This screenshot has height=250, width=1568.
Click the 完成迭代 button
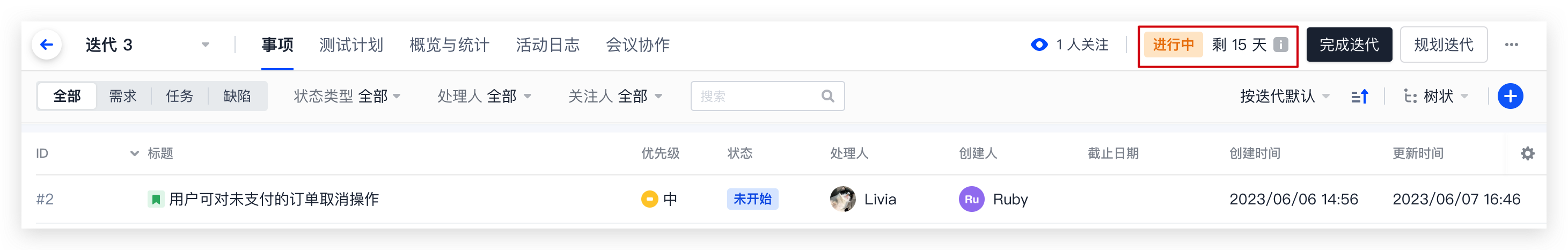[x=1349, y=45]
